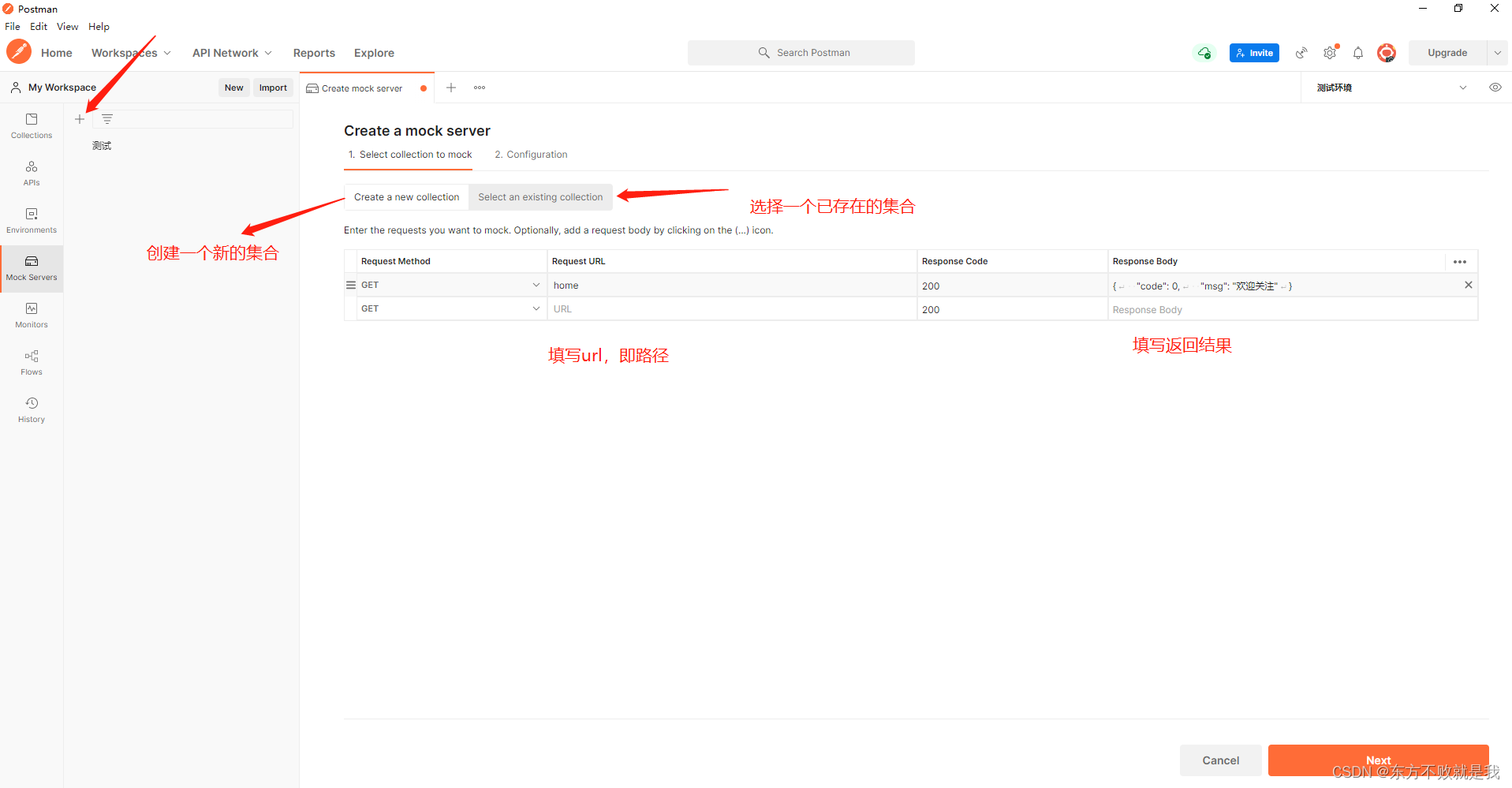
Task: Click the Cancel button
Action: pyautogui.click(x=1220, y=760)
